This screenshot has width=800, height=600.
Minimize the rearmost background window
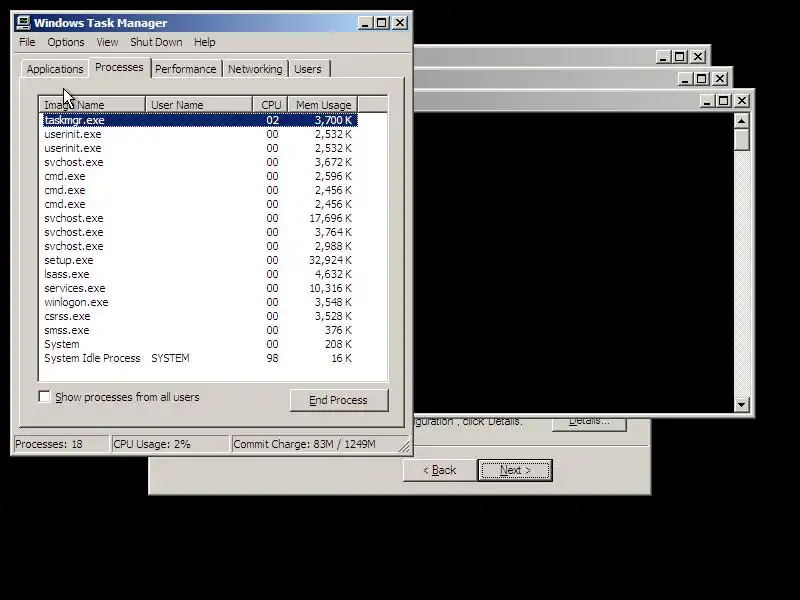663,57
